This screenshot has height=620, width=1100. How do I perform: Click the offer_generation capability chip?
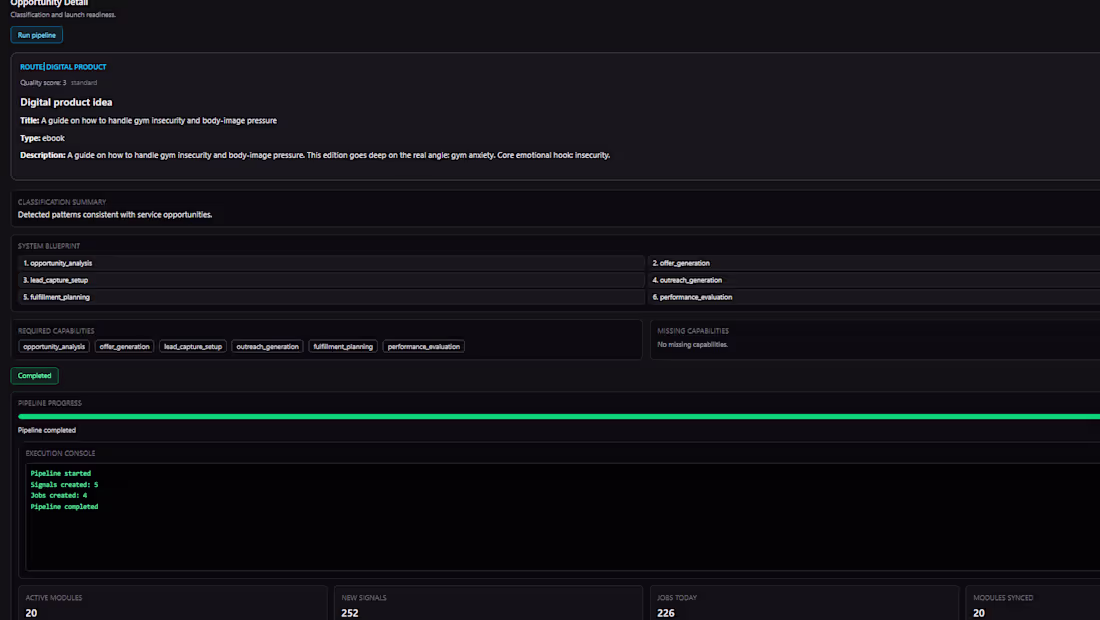pos(124,346)
